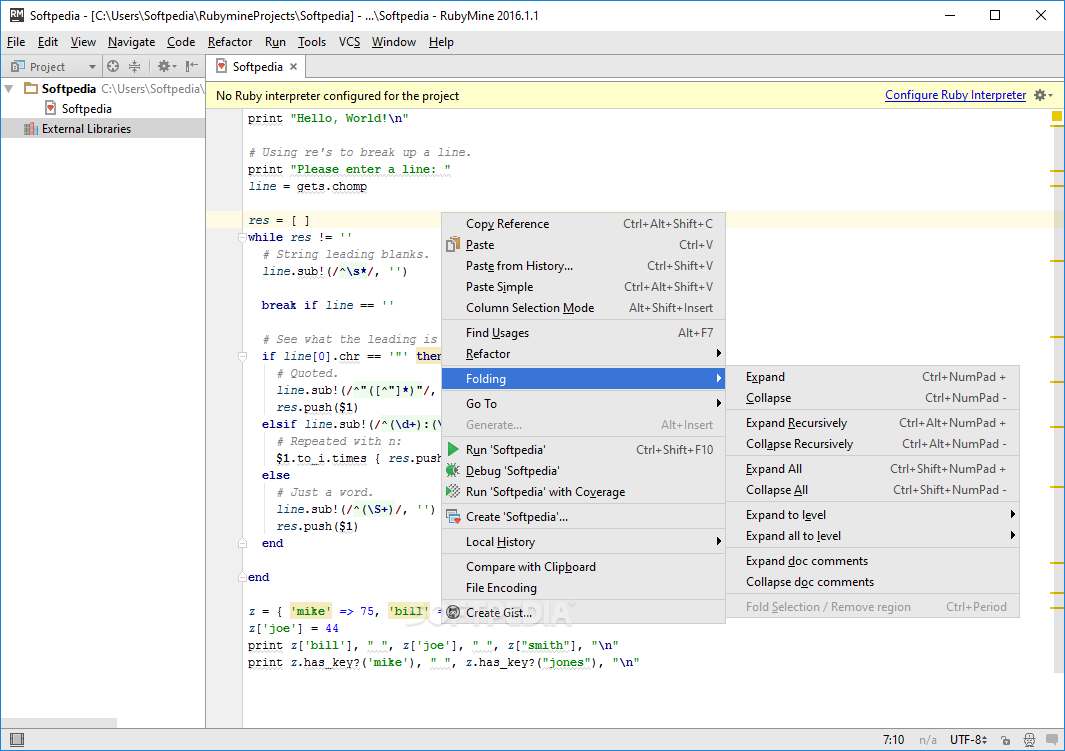The height and width of the screenshot is (751, 1065).
Task: Open the Hector inspector icon in status bar
Action: click(1030, 740)
